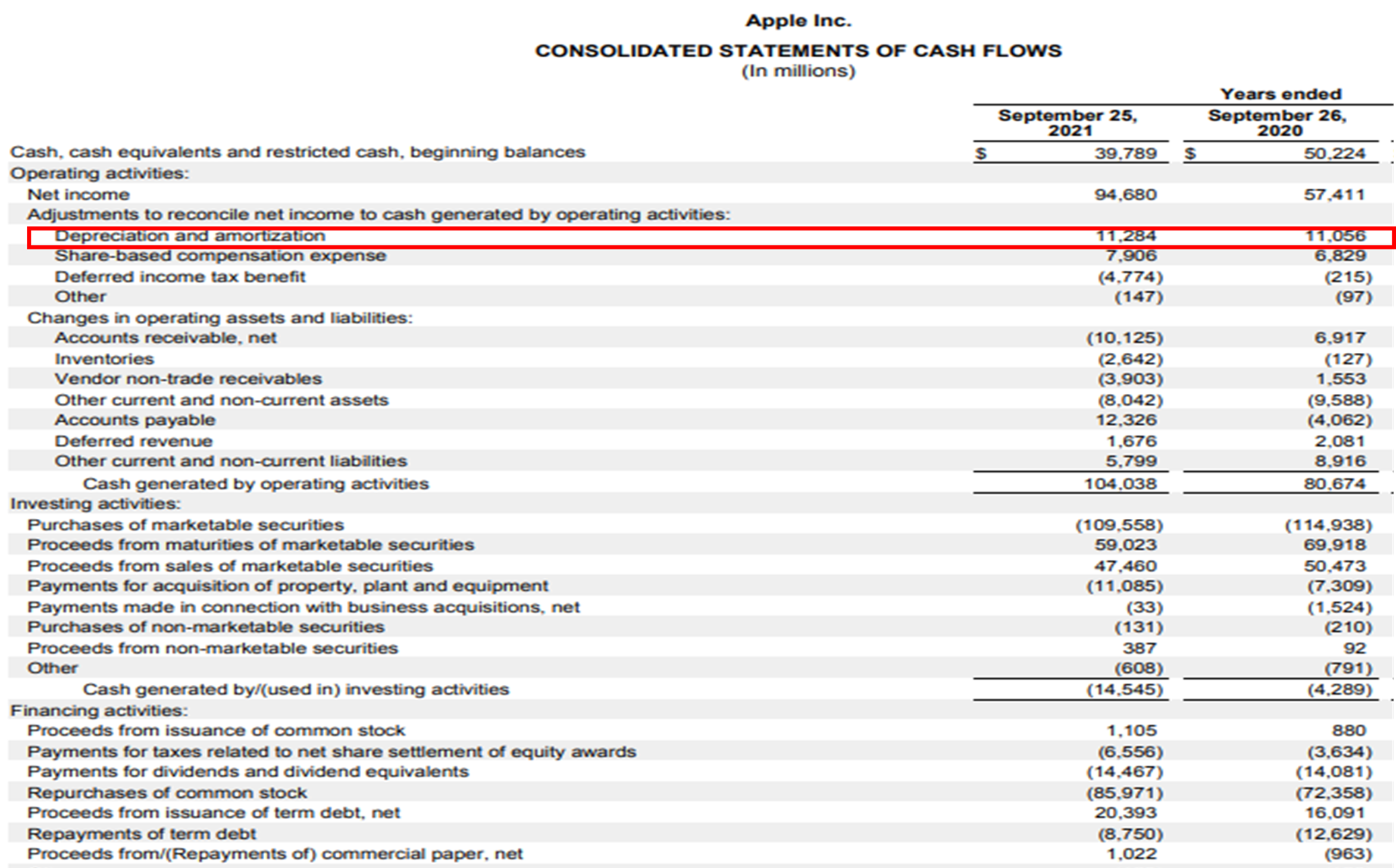Click 'Cash generated by/(used in) investing activities'
The width and height of the screenshot is (1396, 868).
click(296, 689)
